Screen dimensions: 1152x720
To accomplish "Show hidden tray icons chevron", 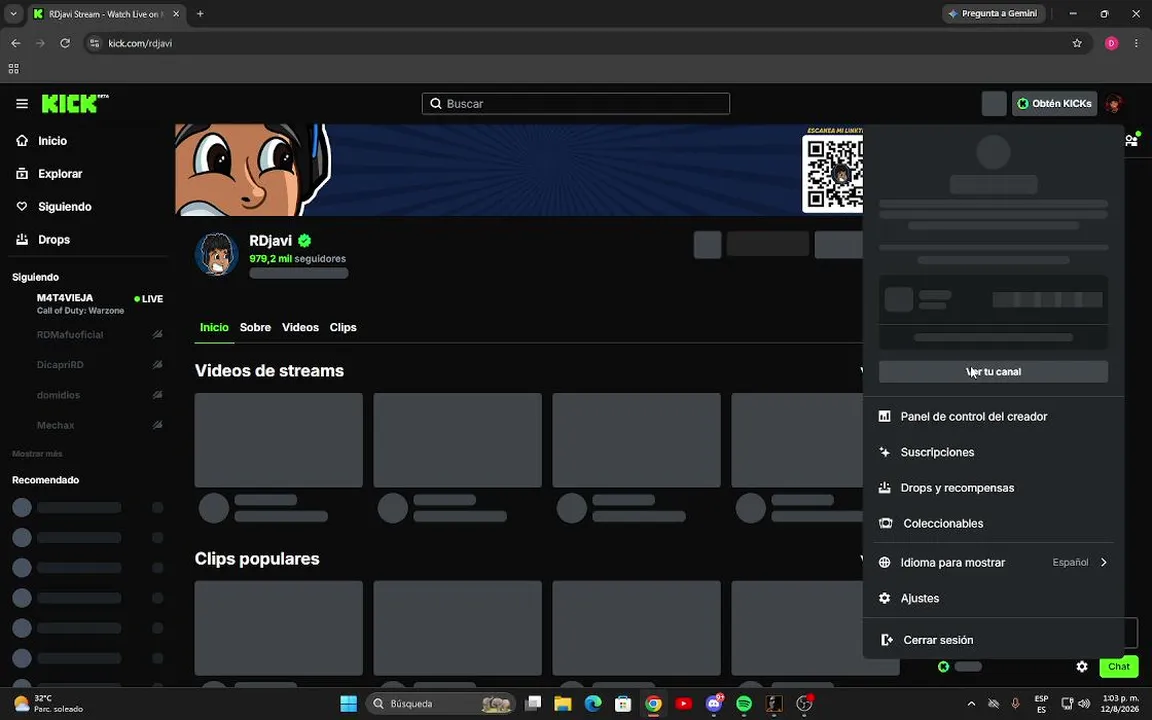I will tap(971, 704).
